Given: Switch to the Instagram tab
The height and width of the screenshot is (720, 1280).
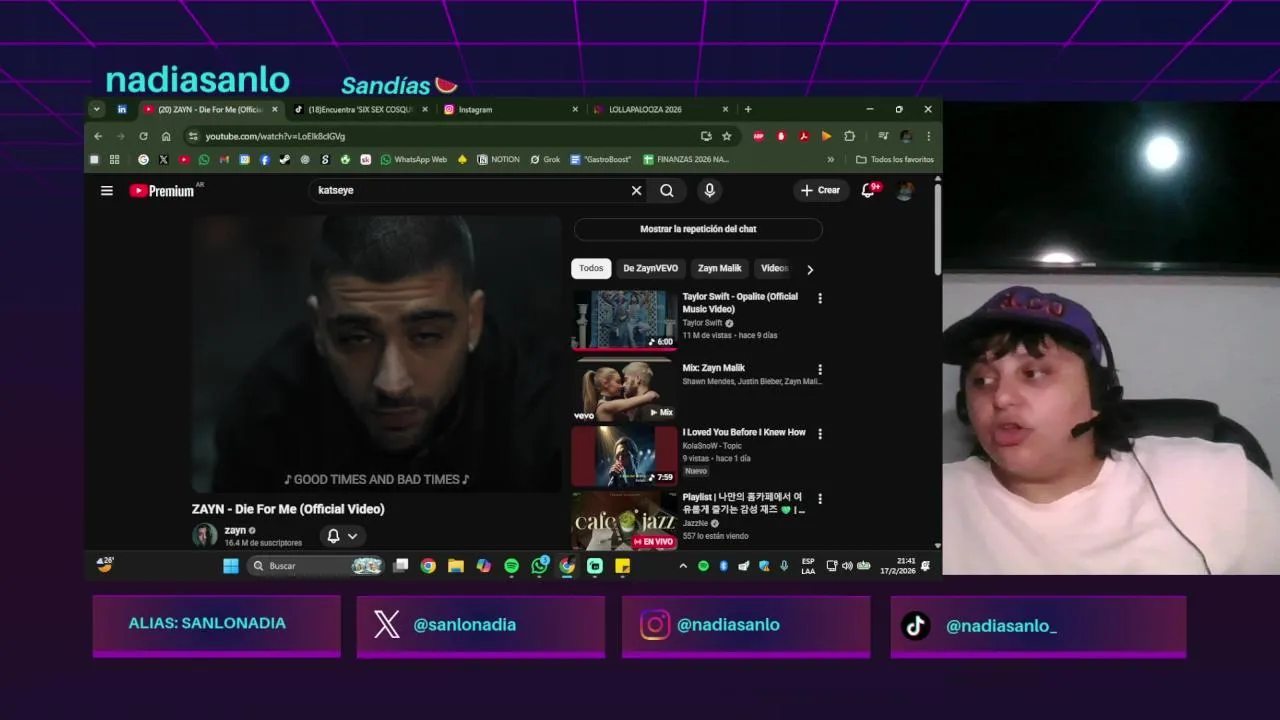Looking at the screenshot, I should pos(510,109).
